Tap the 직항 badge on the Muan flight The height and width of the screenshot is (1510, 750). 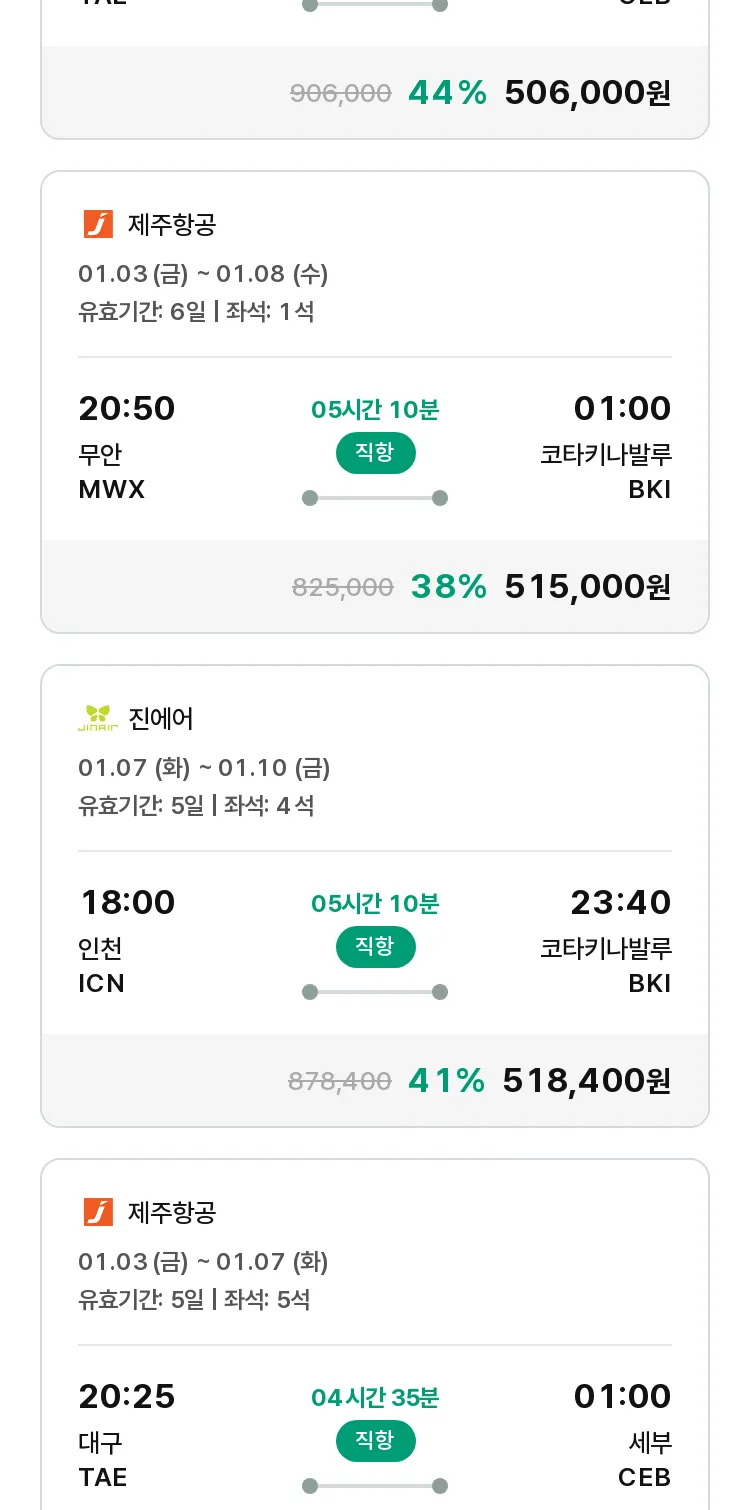point(375,453)
